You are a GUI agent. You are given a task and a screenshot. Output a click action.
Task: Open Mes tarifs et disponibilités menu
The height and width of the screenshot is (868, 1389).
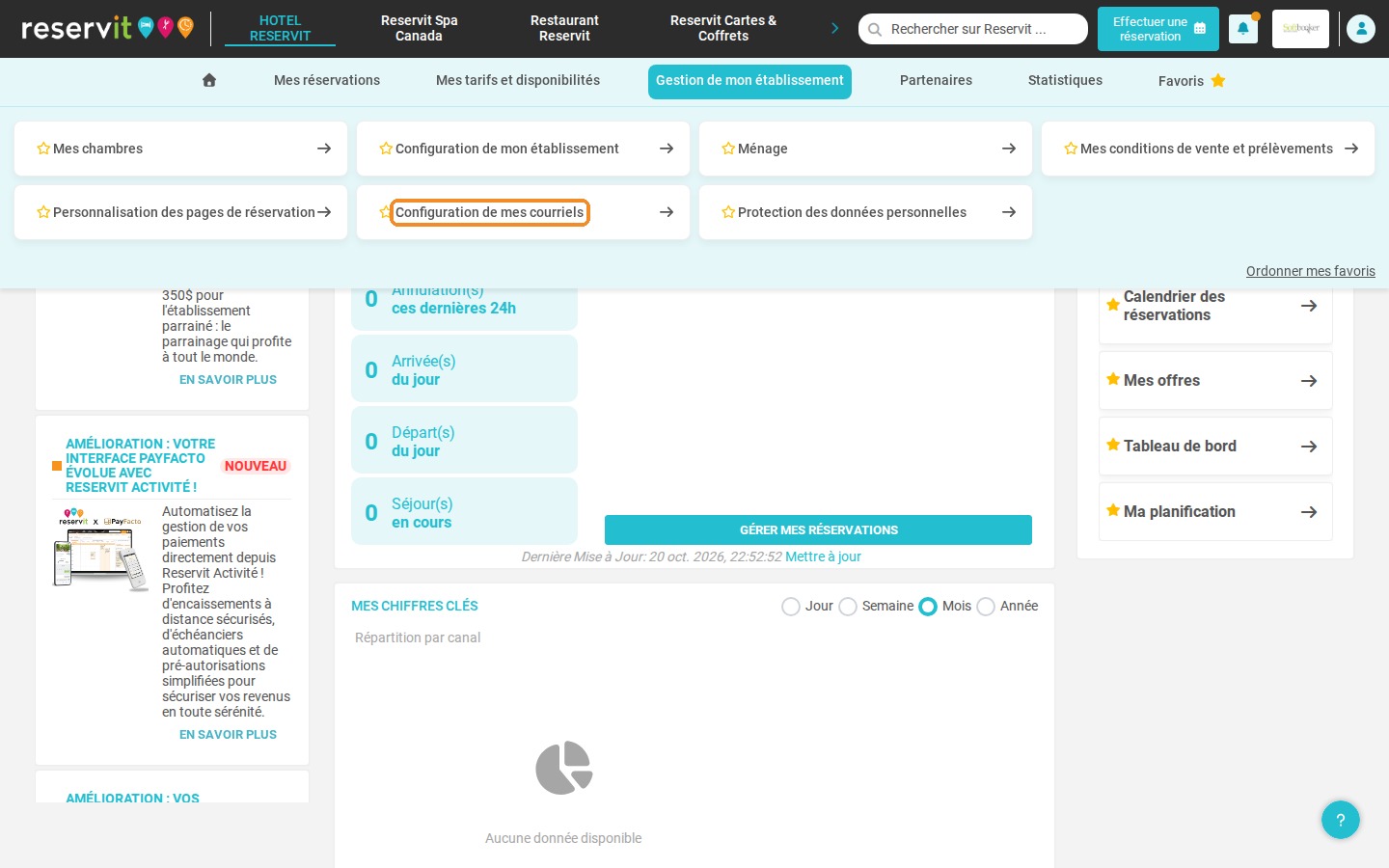tap(518, 80)
